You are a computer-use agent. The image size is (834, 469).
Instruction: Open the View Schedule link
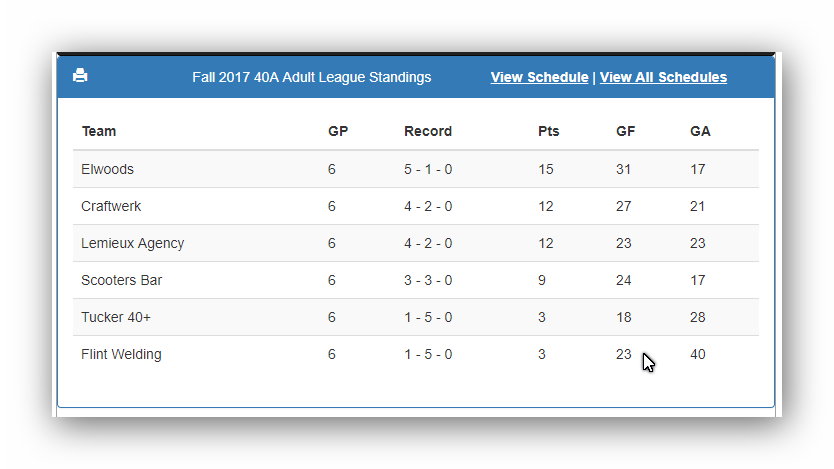[x=539, y=77]
